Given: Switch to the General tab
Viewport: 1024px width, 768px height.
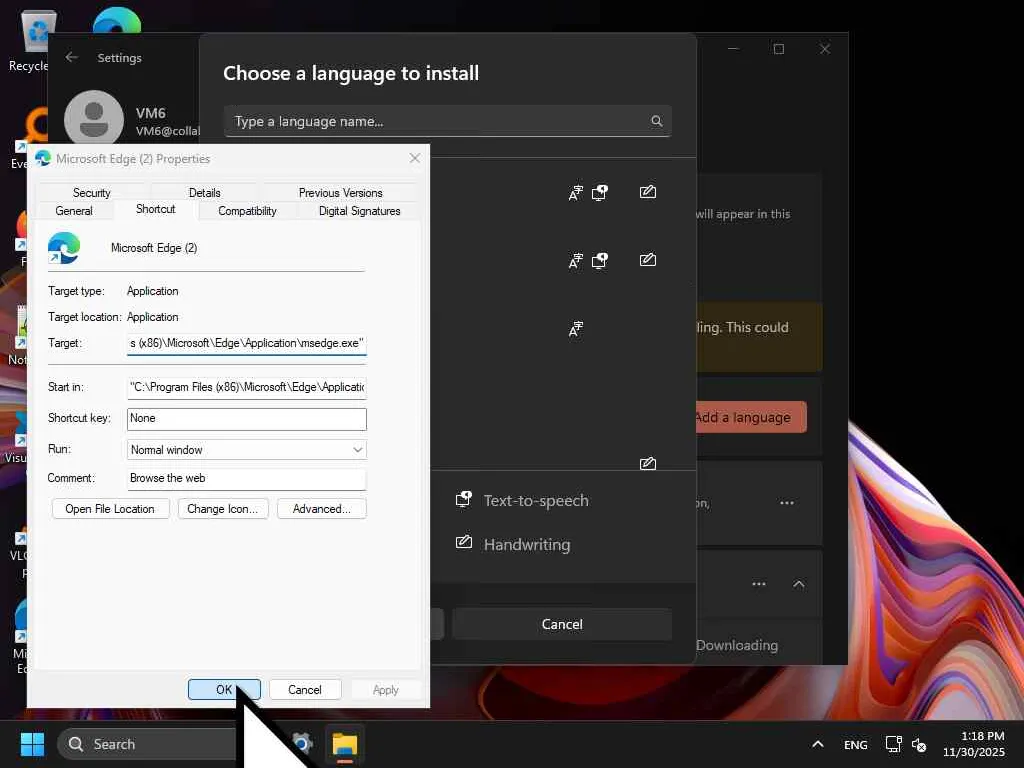Looking at the screenshot, I should (74, 211).
